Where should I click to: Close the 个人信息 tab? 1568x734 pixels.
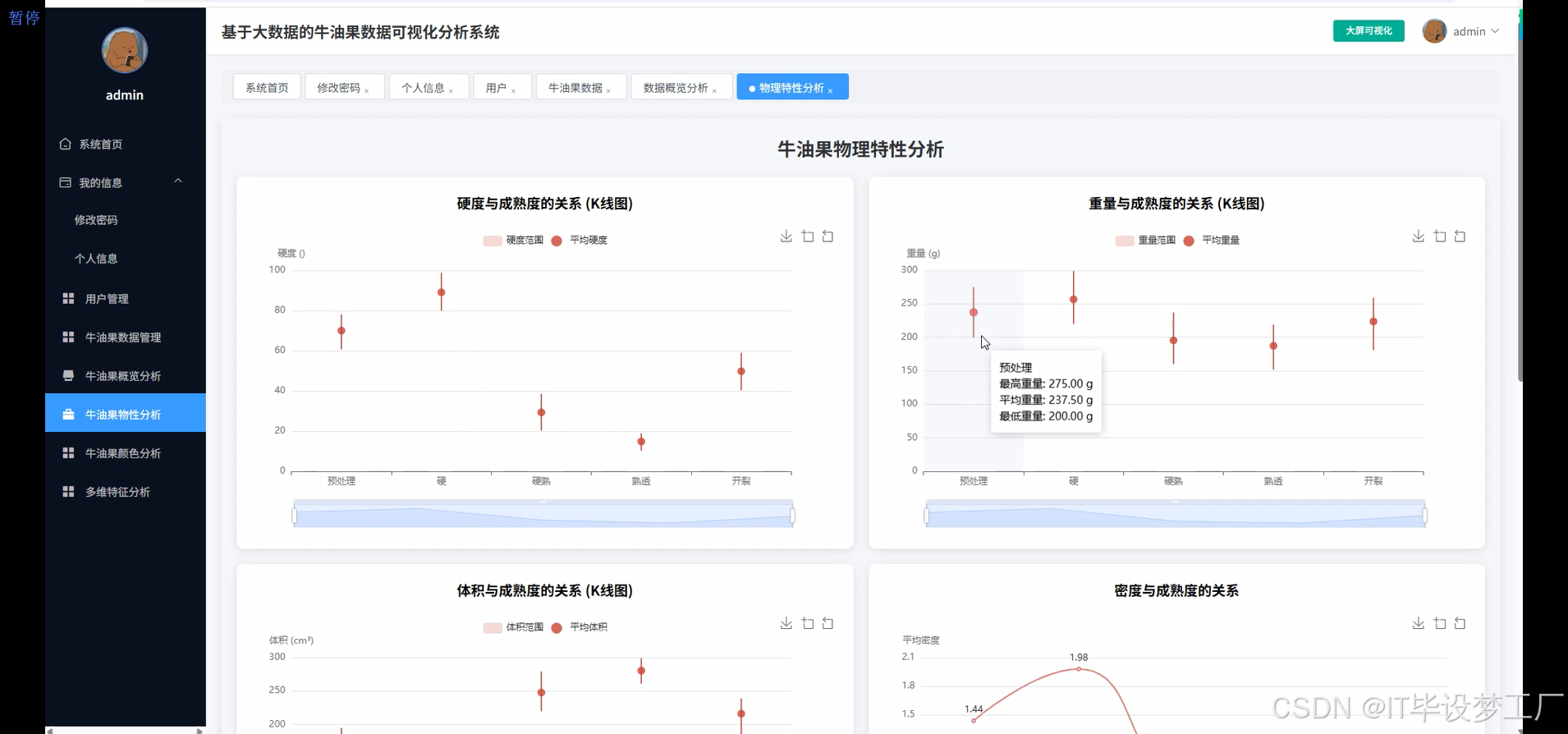[x=452, y=90]
